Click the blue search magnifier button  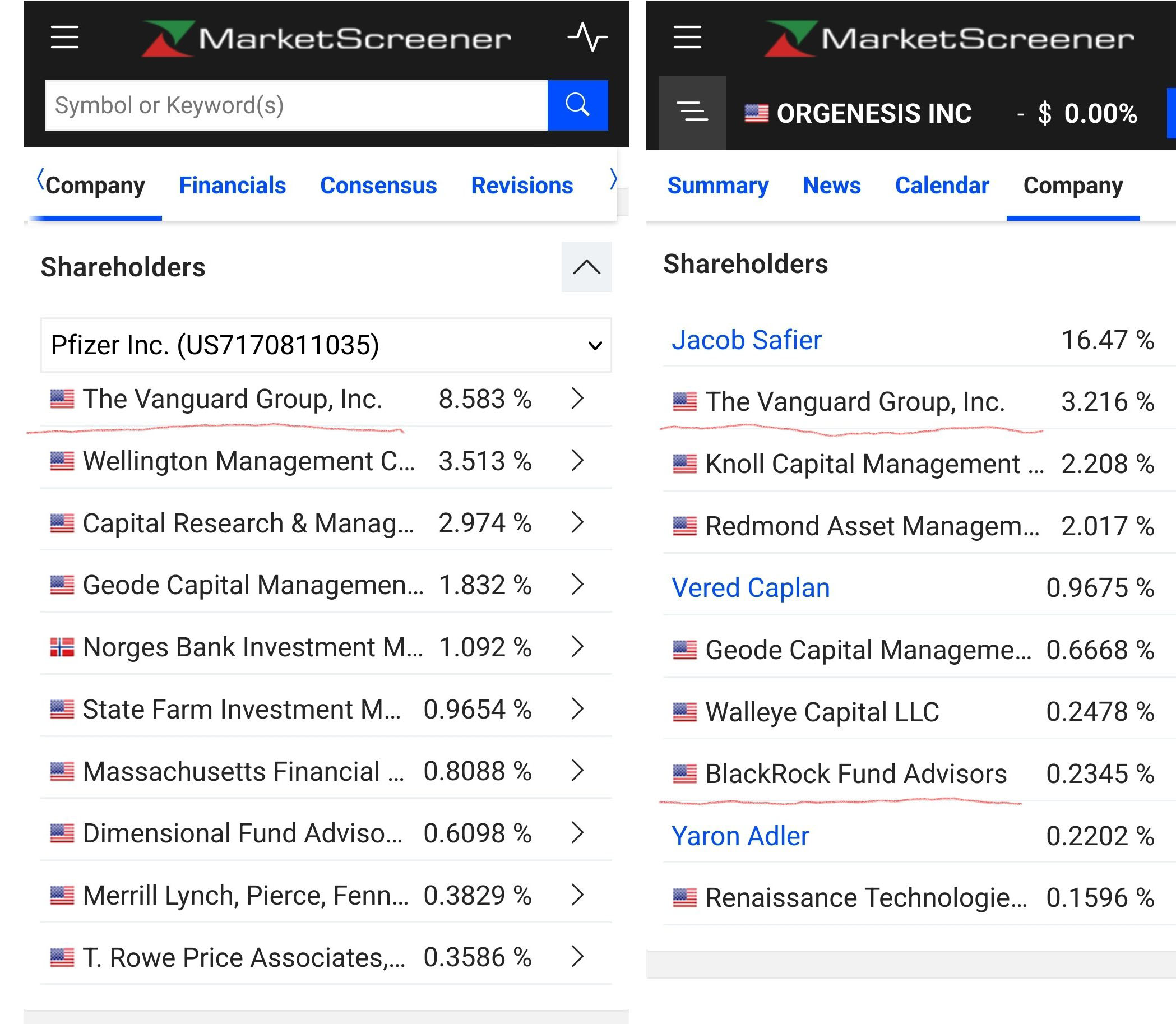(578, 105)
